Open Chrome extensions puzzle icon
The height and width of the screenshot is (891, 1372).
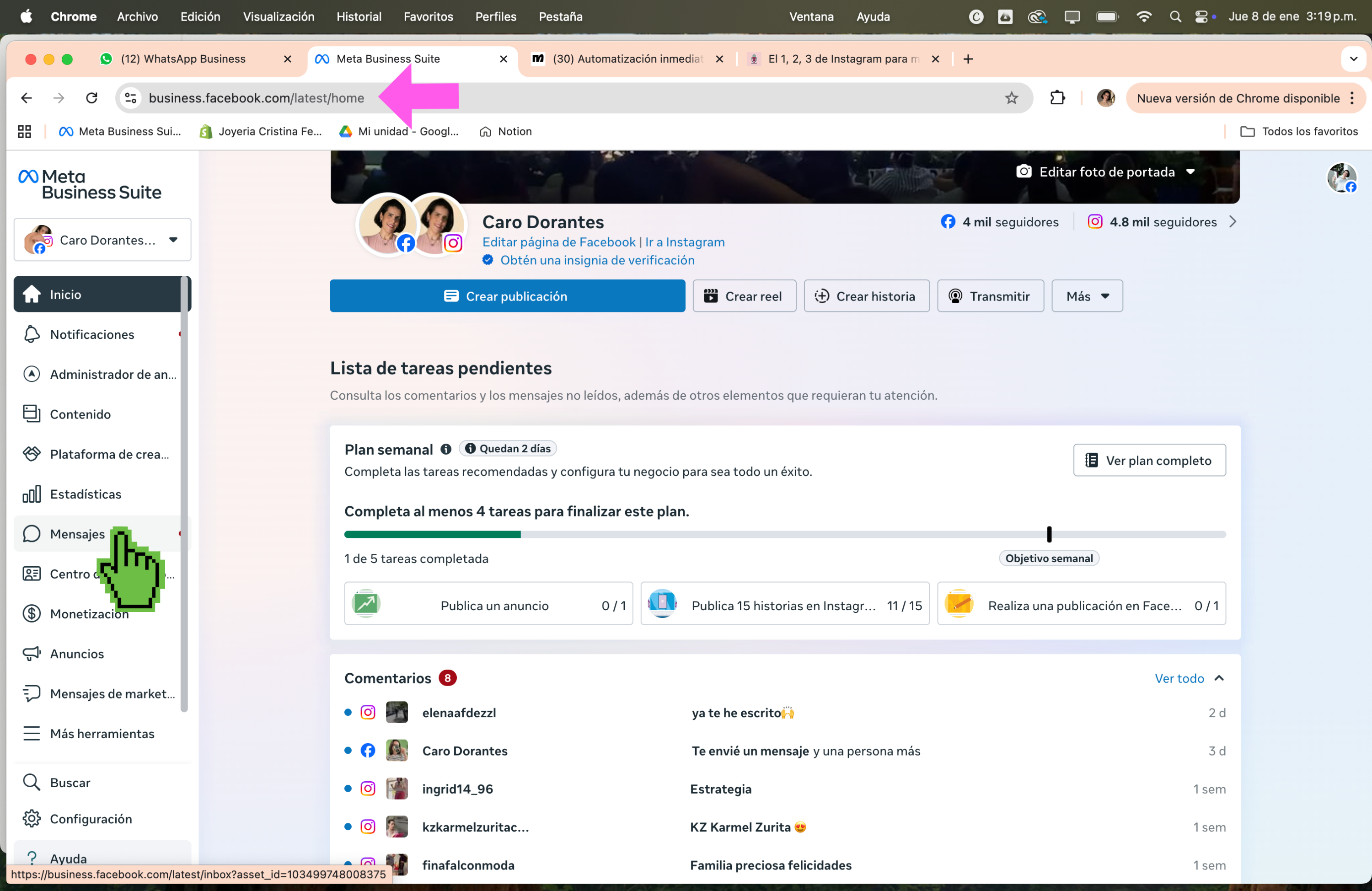[1057, 98]
